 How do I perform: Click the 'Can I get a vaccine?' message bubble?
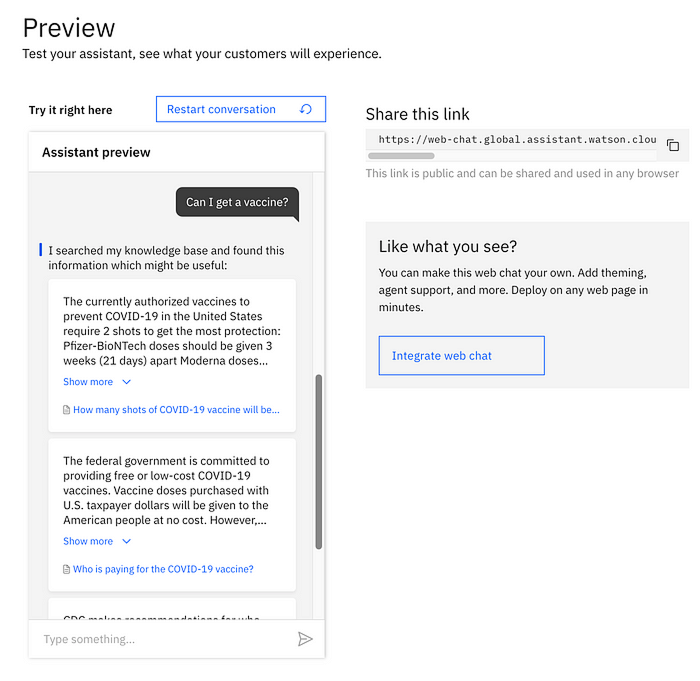tap(237, 202)
